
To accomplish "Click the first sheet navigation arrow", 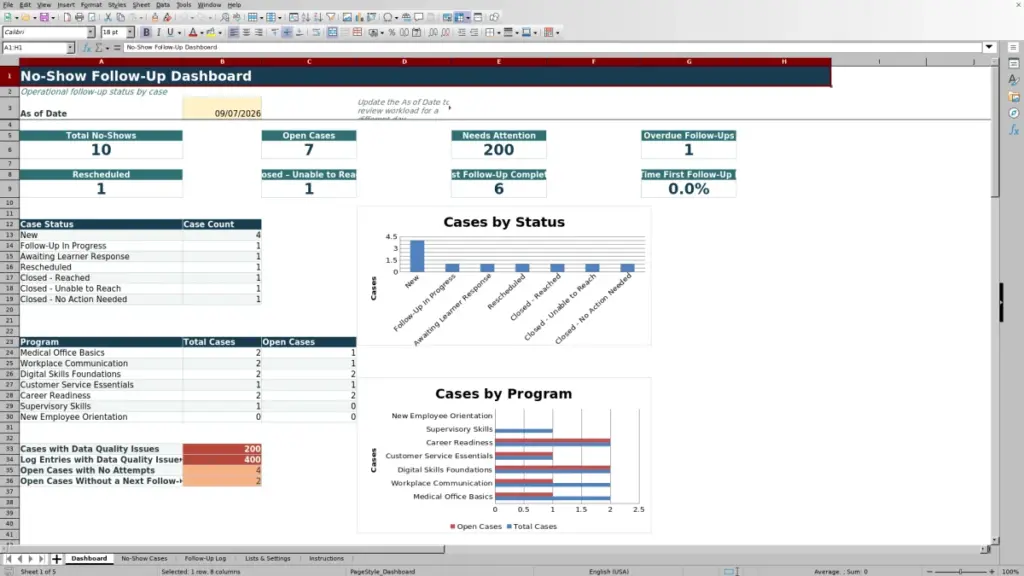I will click(8, 558).
